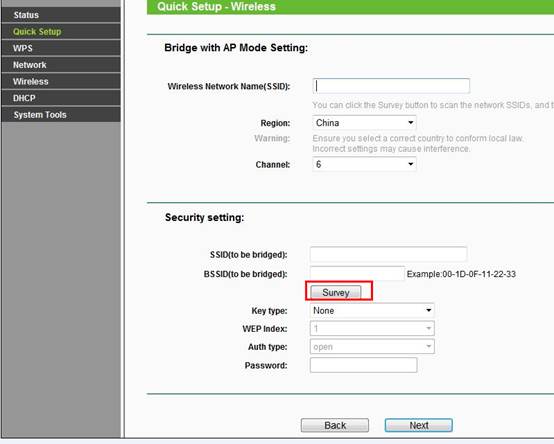Click the Next button
Image resolution: width=554 pixels, height=444 pixels.
click(x=419, y=425)
